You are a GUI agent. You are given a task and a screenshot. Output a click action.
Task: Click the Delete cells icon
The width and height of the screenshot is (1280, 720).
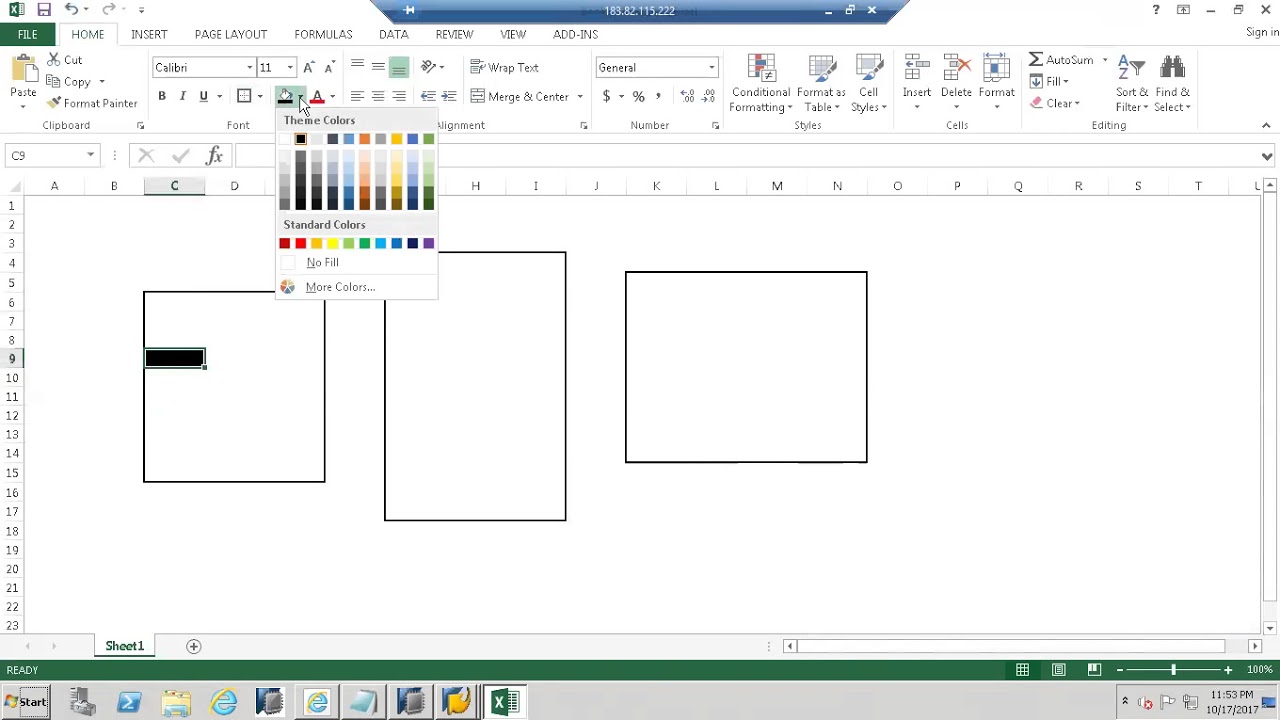(956, 69)
